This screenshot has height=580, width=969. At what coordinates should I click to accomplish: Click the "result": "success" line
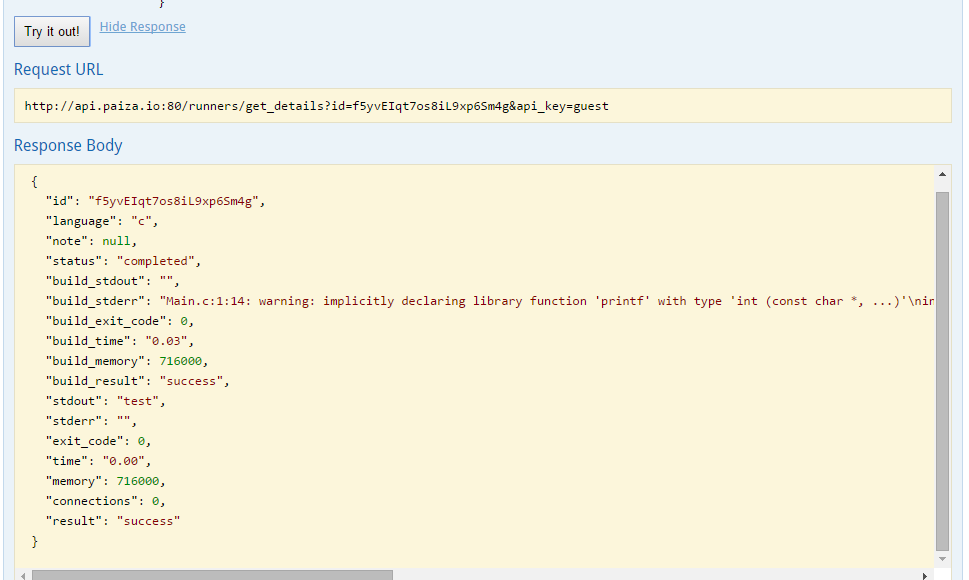pos(113,521)
